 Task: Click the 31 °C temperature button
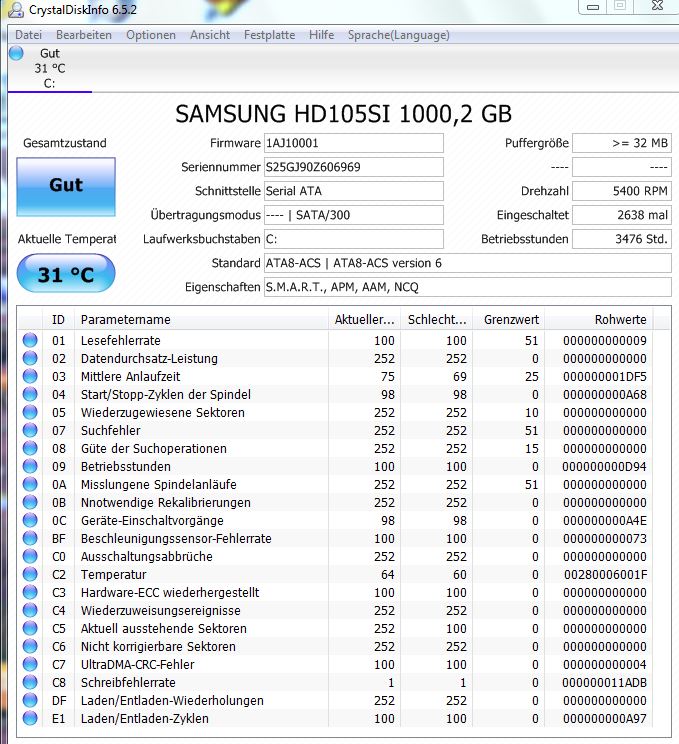coord(66,273)
